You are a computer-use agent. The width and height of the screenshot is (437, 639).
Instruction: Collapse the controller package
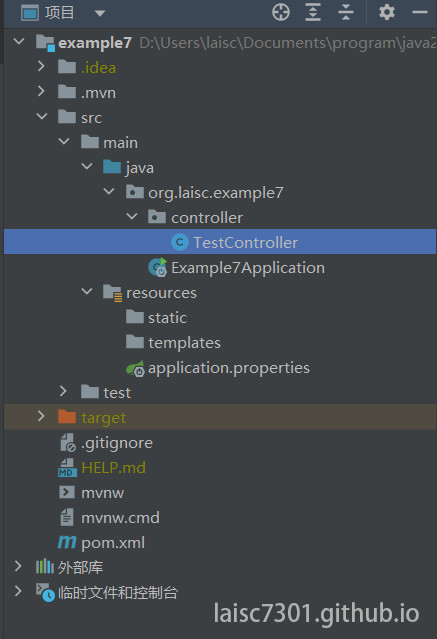(132, 216)
